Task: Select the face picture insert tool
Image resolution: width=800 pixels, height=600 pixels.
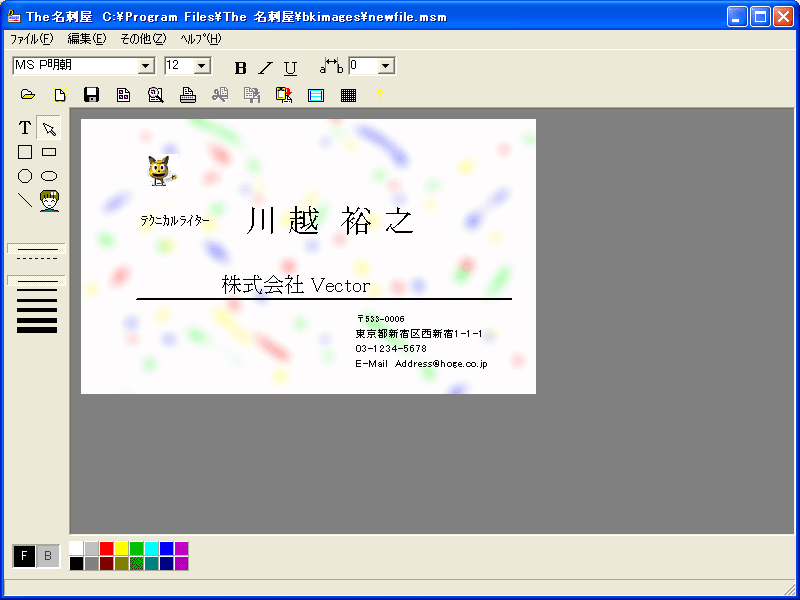Action: (49, 201)
